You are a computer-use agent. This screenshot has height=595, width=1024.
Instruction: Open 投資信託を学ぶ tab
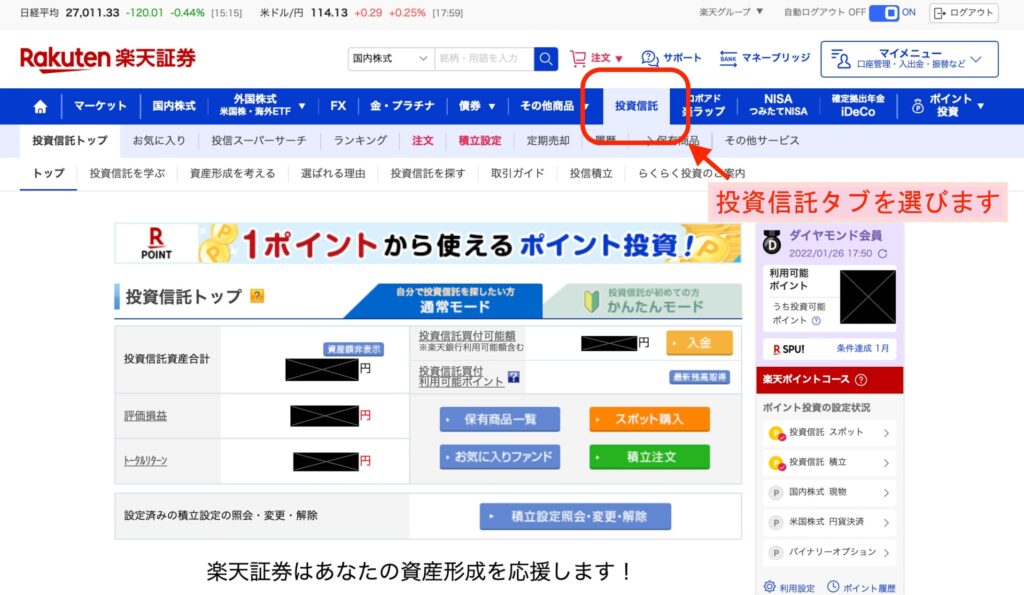pyautogui.click(x=127, y=173)
